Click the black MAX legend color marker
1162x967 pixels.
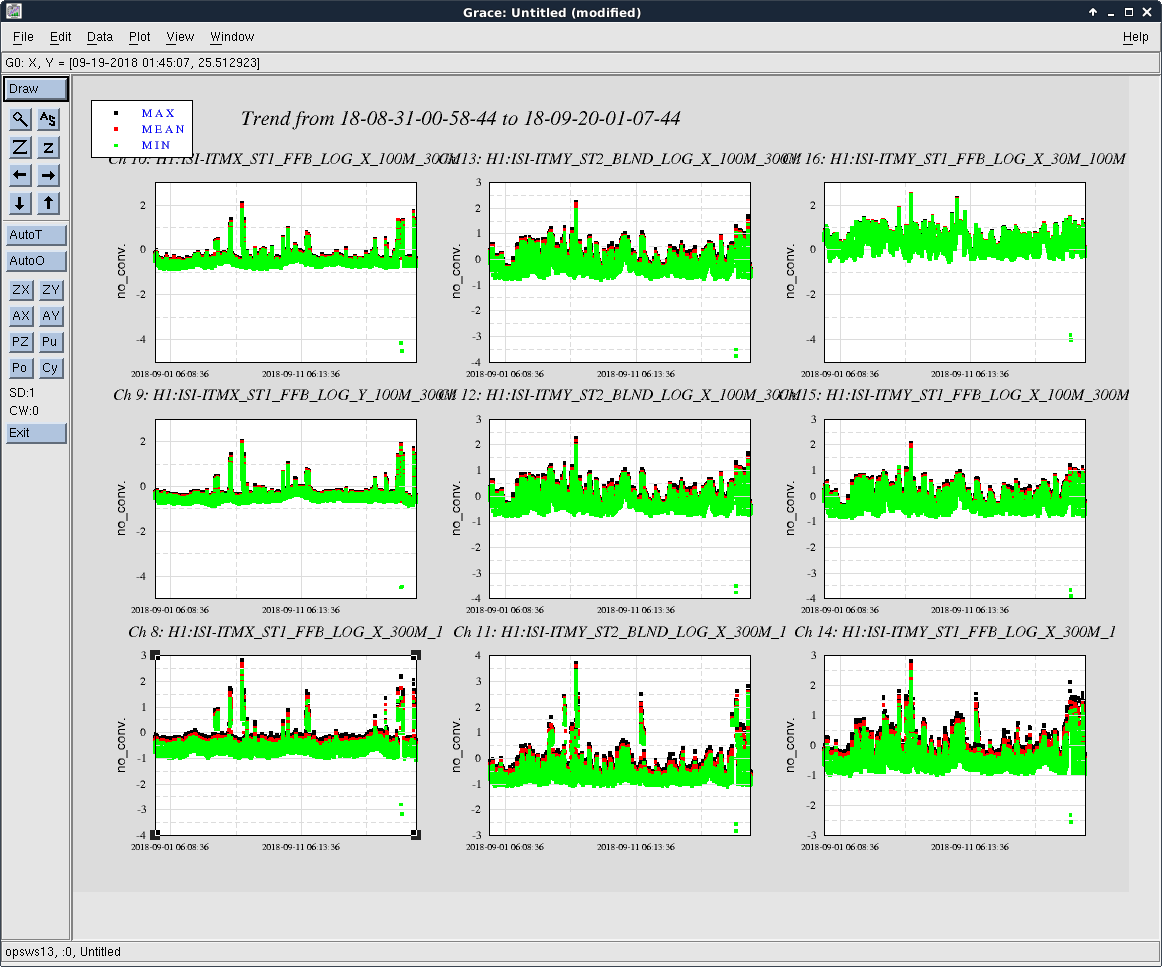pos(116,113)
